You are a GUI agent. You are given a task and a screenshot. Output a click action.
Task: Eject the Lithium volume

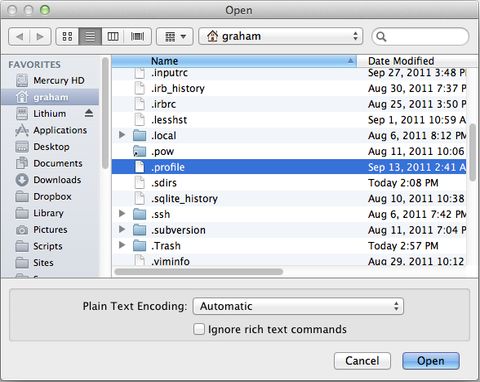pyautogui.click(x=89, y=113)
